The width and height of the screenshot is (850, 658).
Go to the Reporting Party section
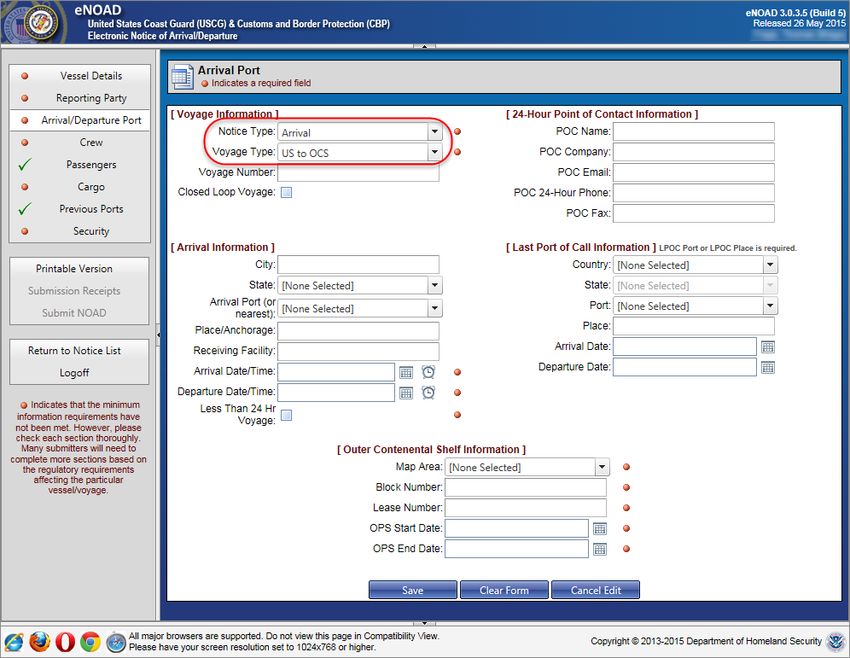pos(80,98)
